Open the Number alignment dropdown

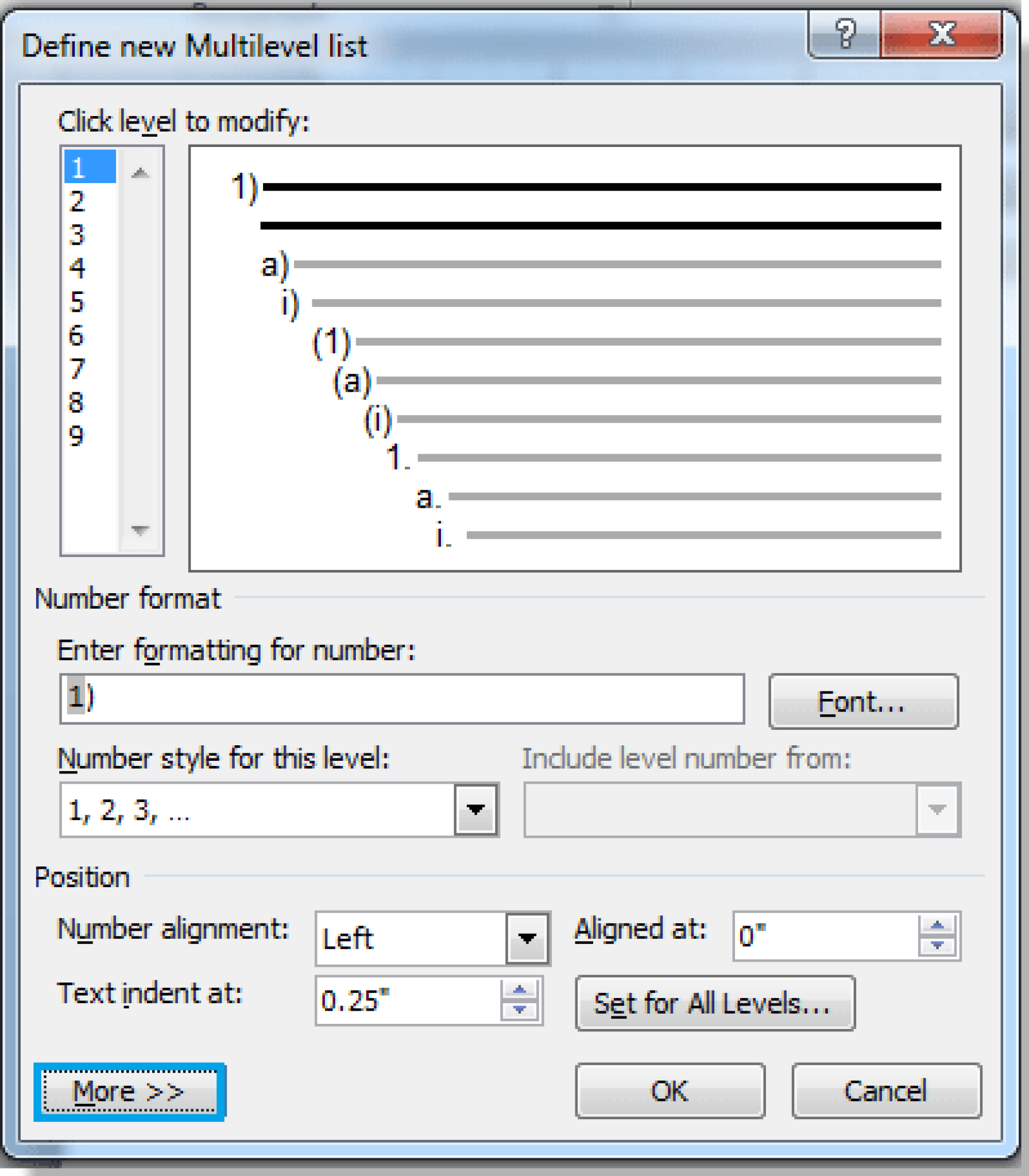(528, 938)
